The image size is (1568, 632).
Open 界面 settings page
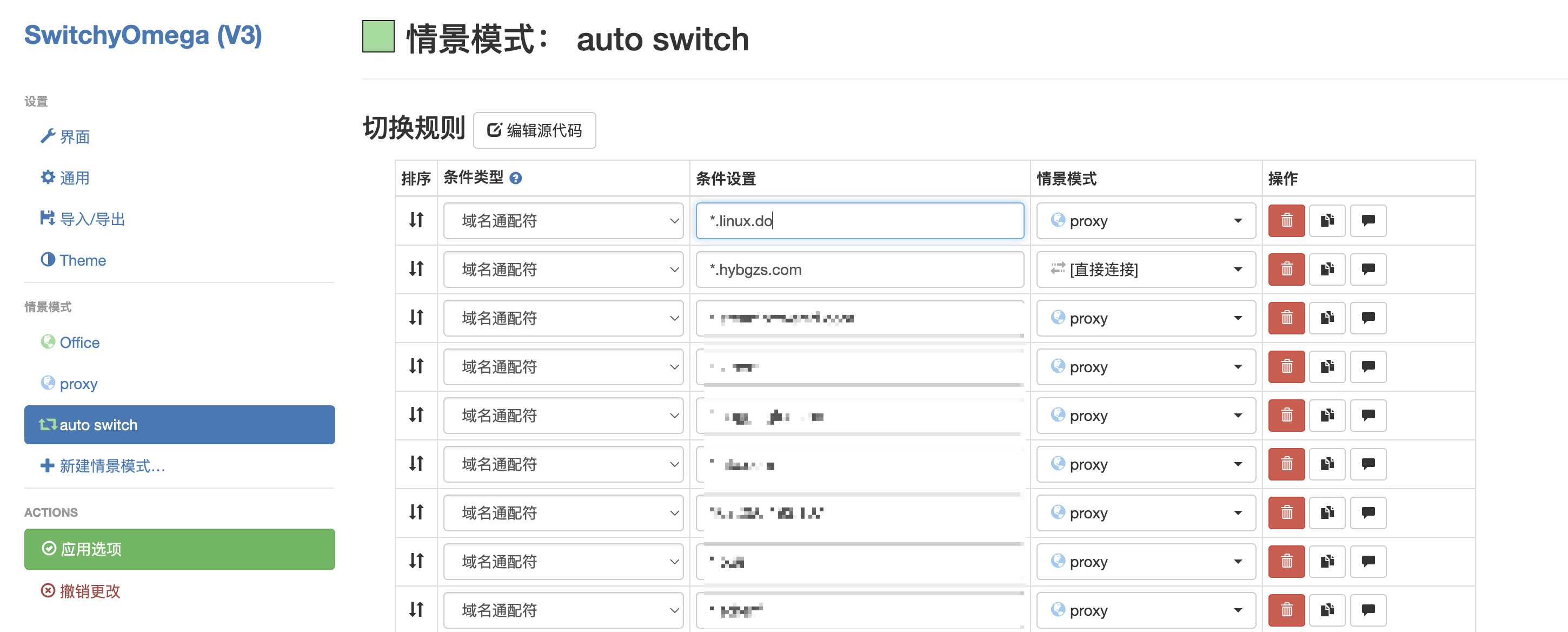click(65, 137)
